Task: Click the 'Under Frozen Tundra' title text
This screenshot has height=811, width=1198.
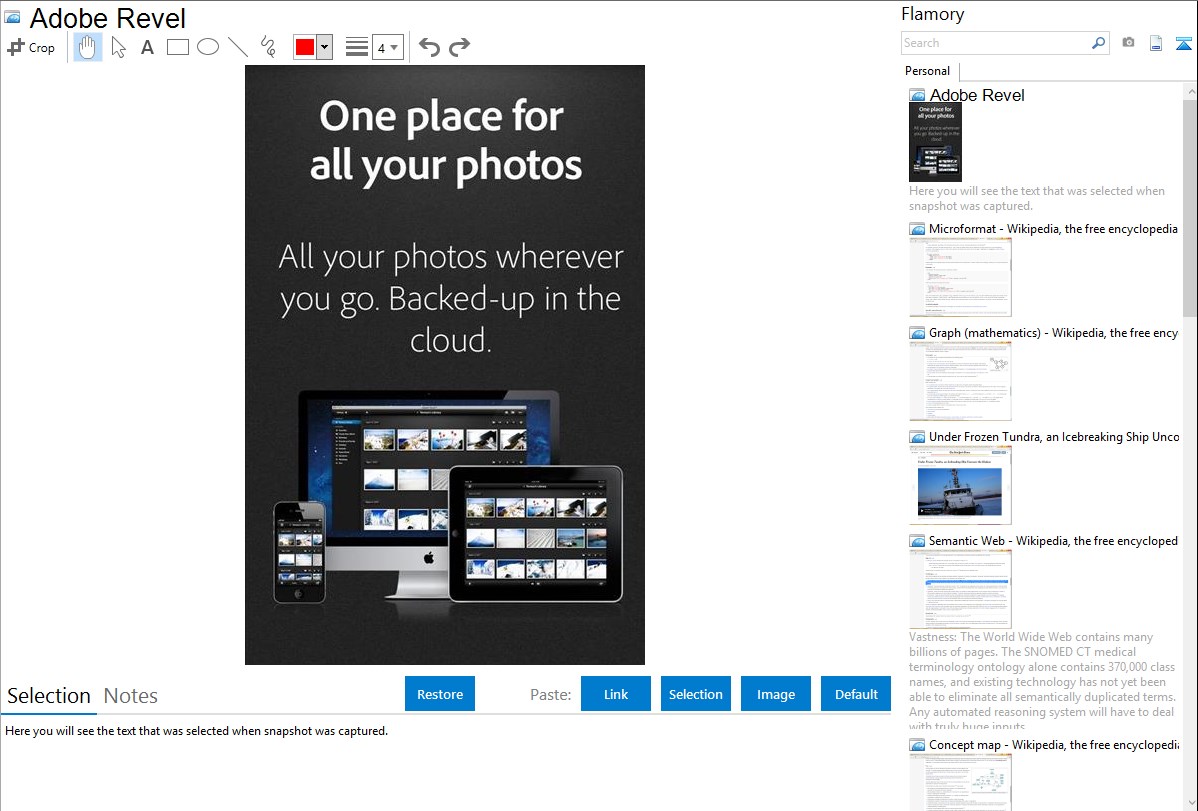Action: (x=1053, y=436)
